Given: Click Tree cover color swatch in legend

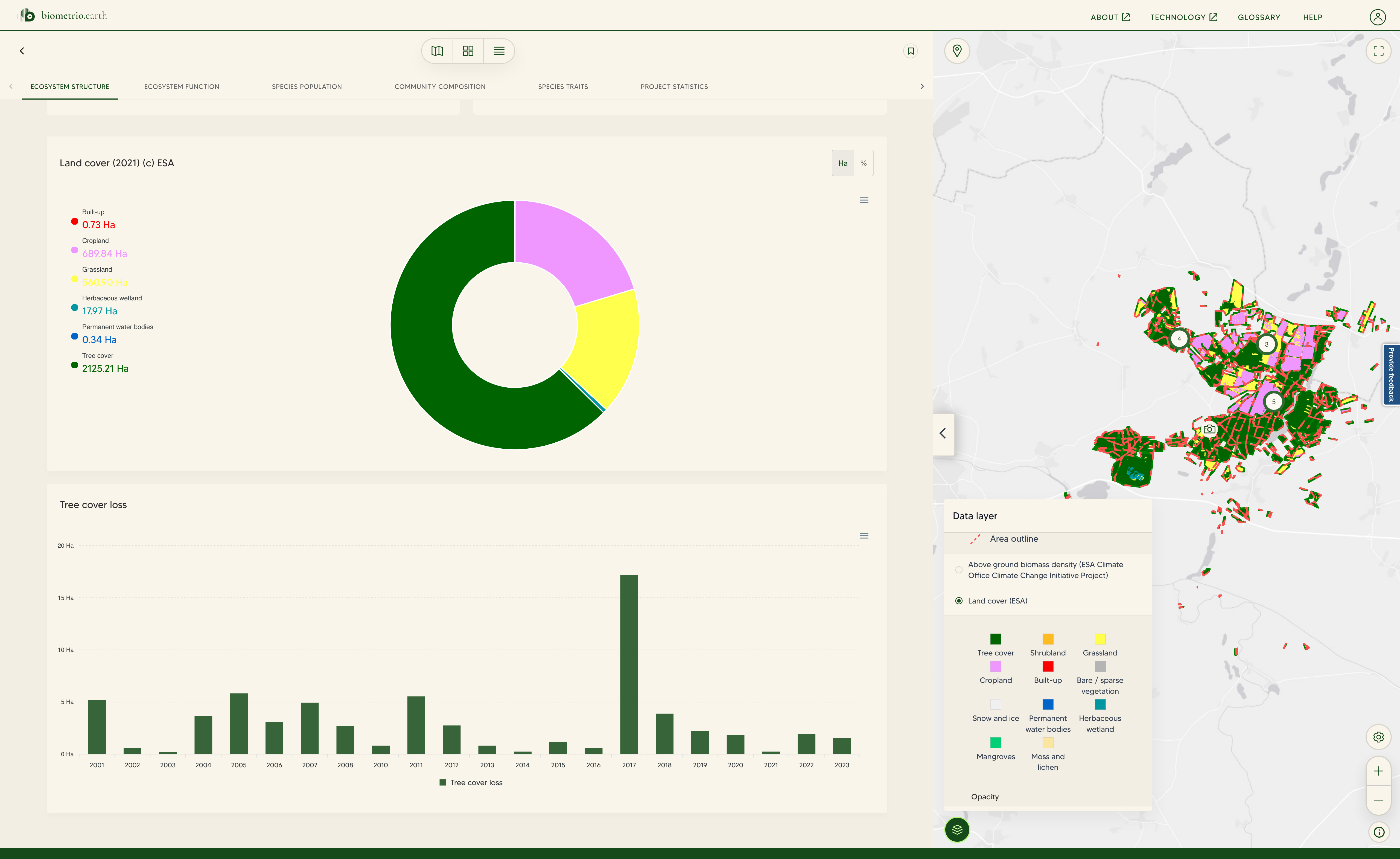Looking at the screenshot, I should click(x=996, y=639).
